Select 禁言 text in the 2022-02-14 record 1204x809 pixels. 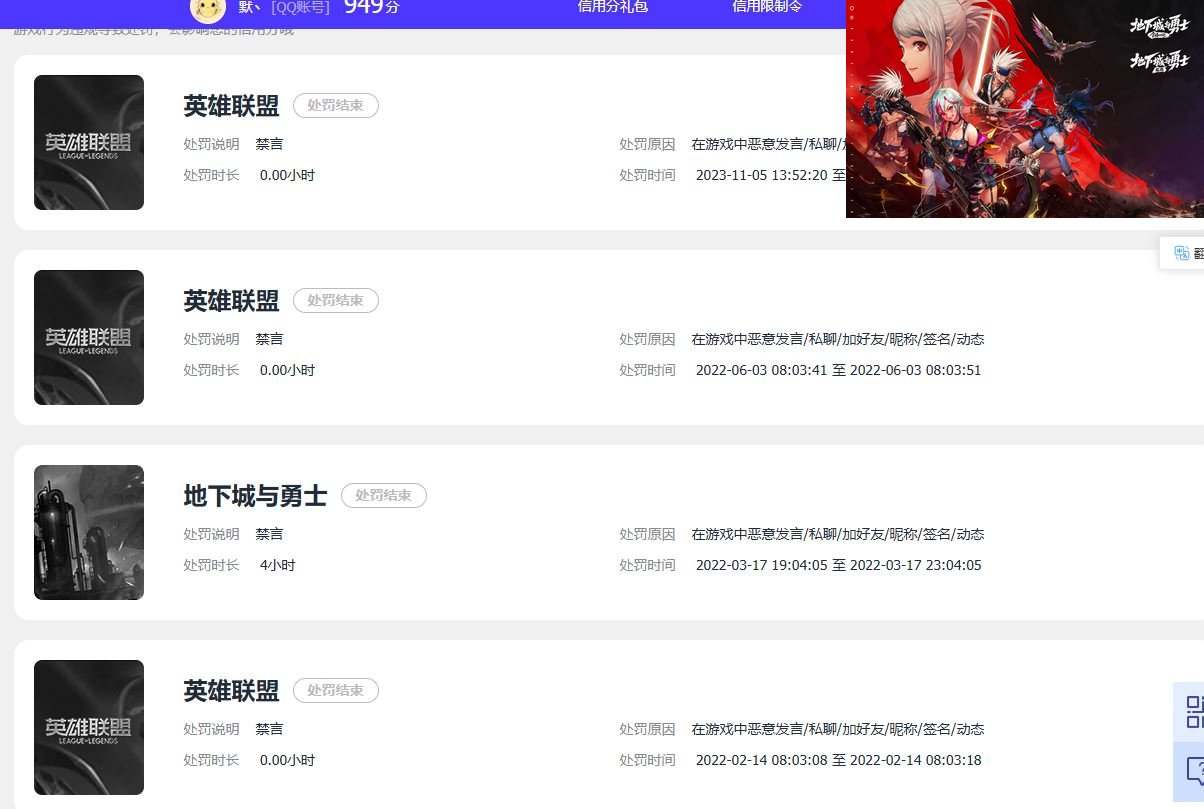269,729
